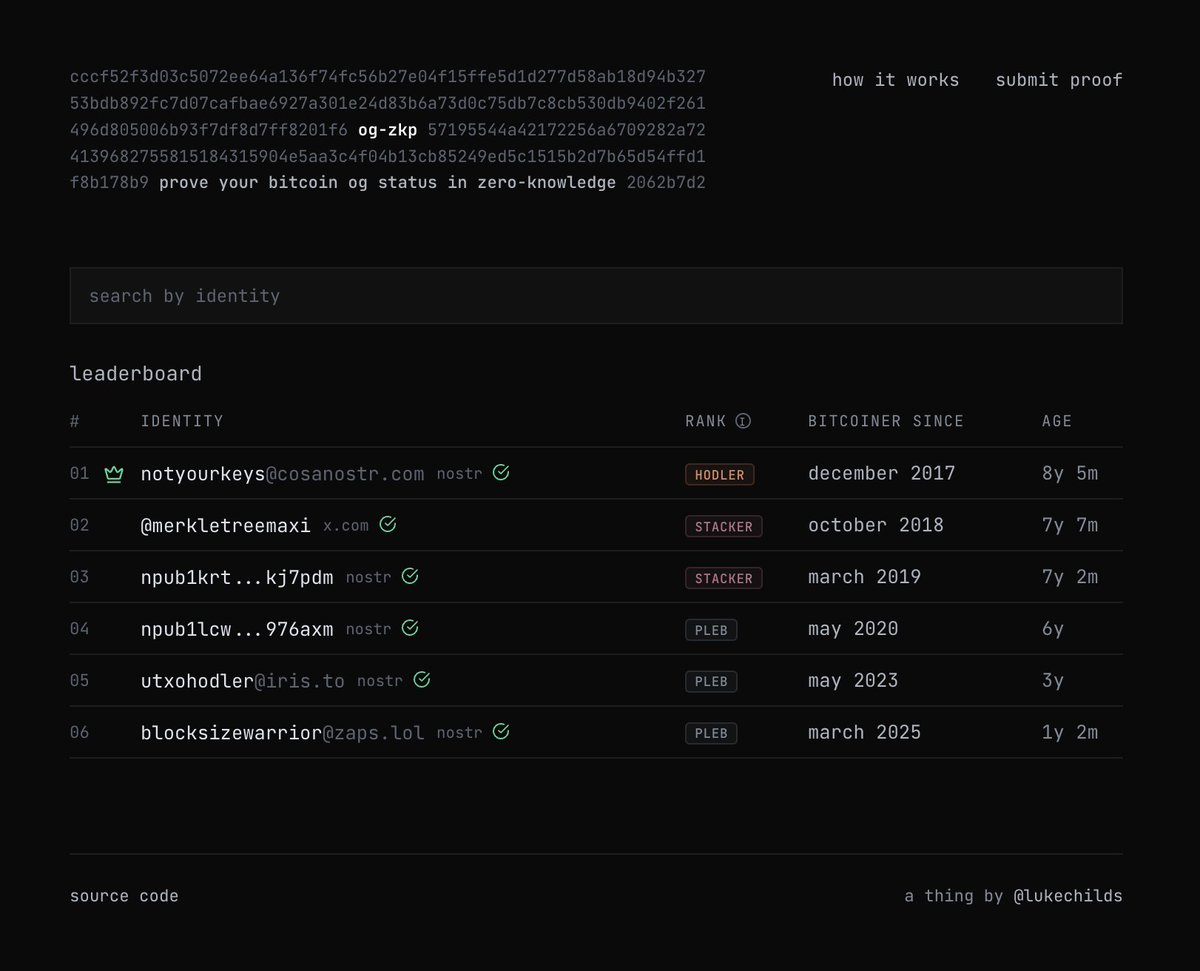The image size is (1200, 971).
Task: Click the PLEB badge for utxohodler
Action: click(x=711, y=682)
